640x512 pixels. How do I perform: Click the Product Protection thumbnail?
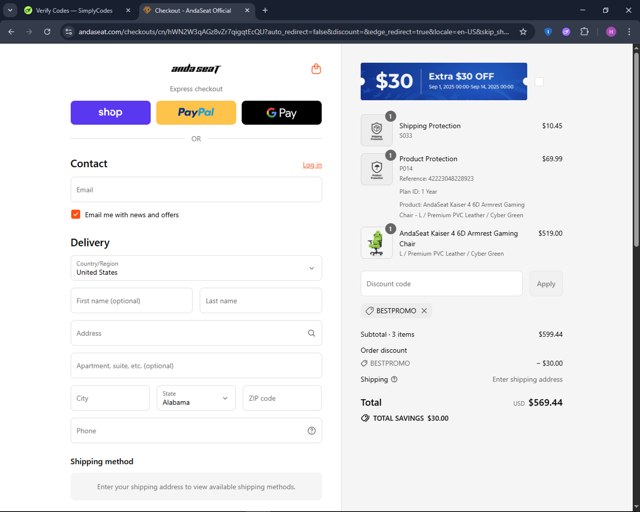376,169
